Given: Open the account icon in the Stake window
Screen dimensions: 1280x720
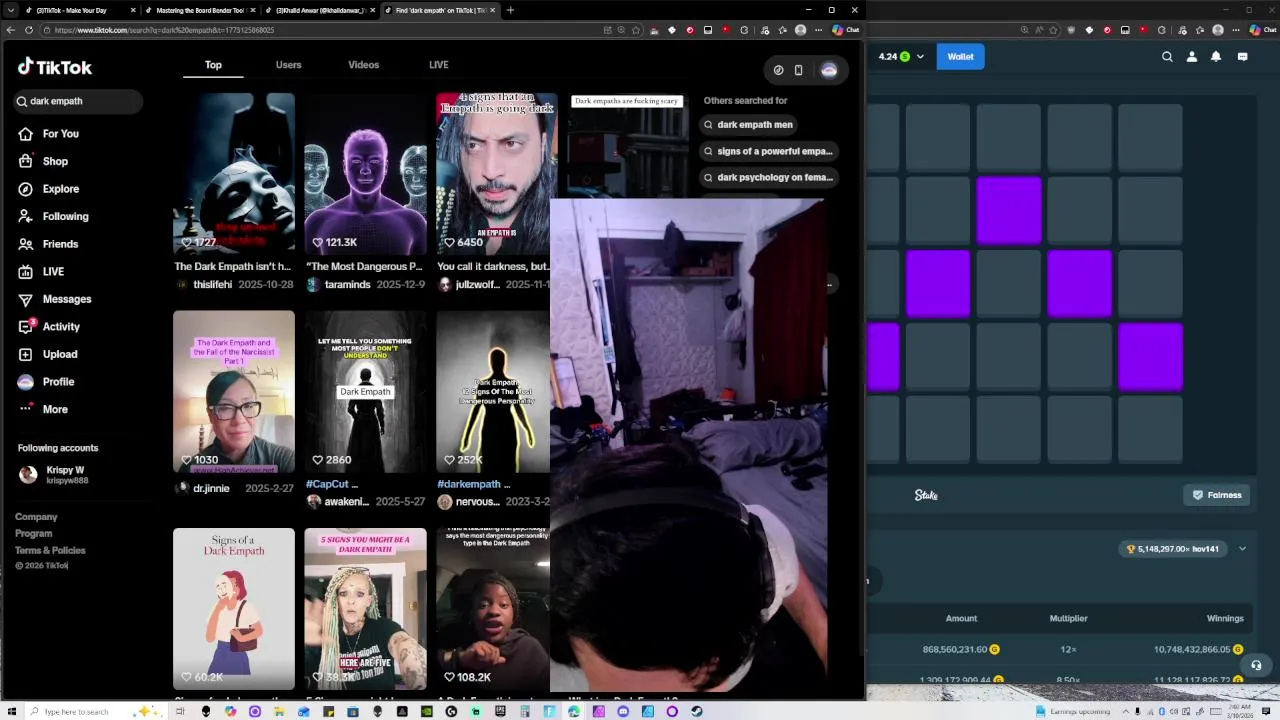Looking at the screenshot, I should [x=1191, y=57].
